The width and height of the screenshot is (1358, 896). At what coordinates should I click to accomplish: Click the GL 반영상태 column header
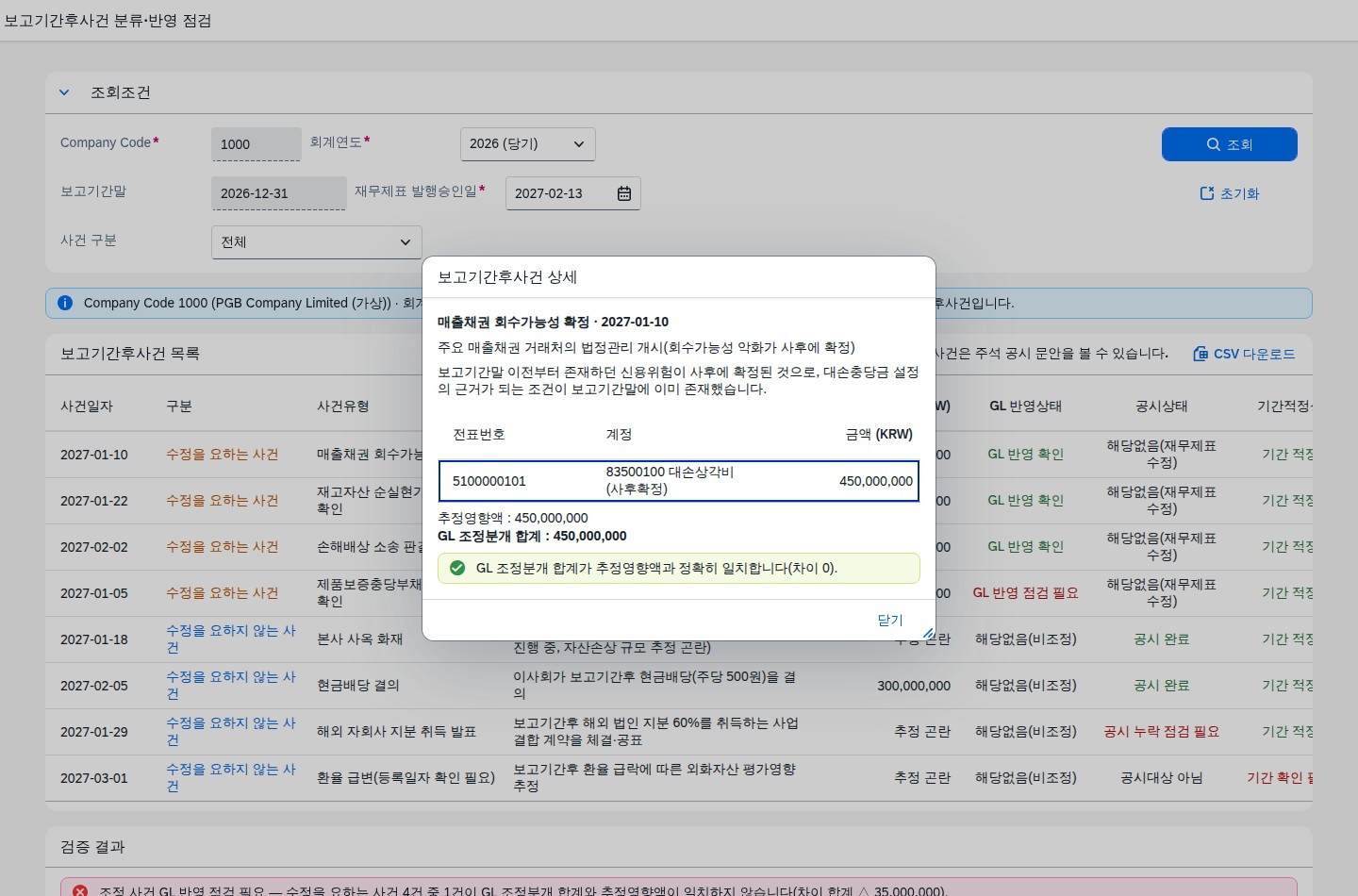tap(1025, 407)
